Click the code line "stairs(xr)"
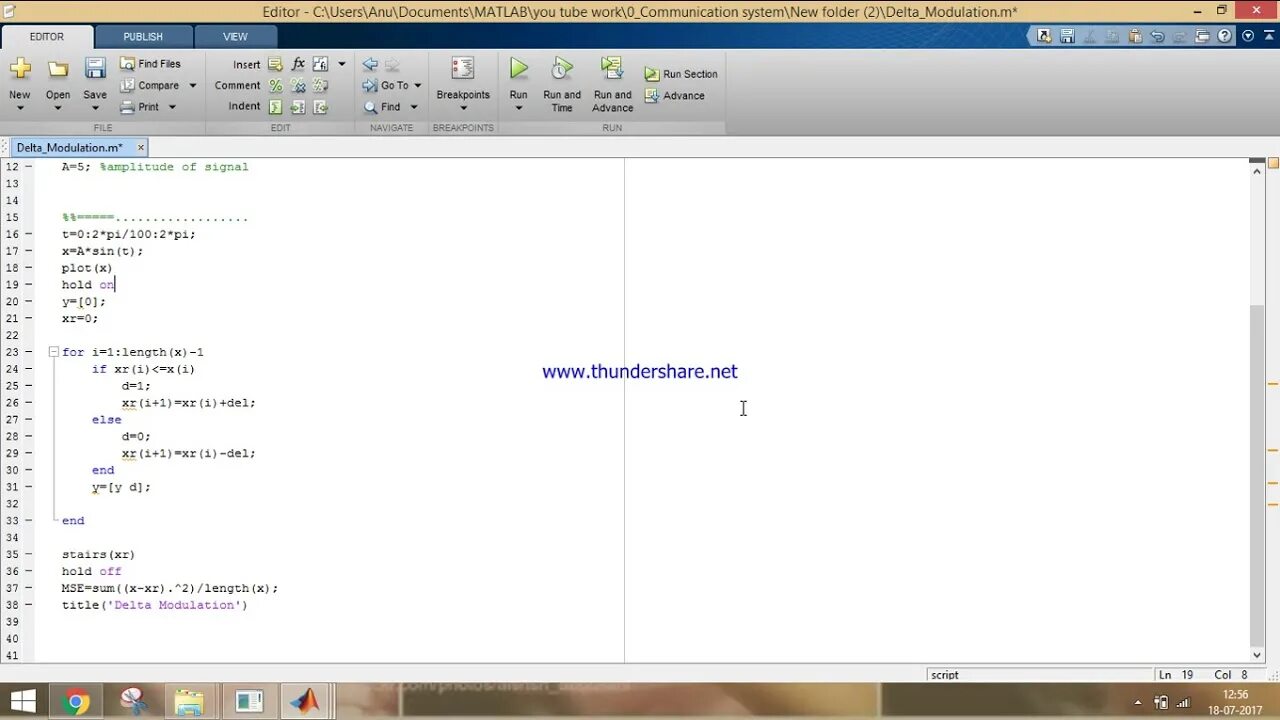The image size is (1280, 720). pyautogui.click(x=98, y=554)
